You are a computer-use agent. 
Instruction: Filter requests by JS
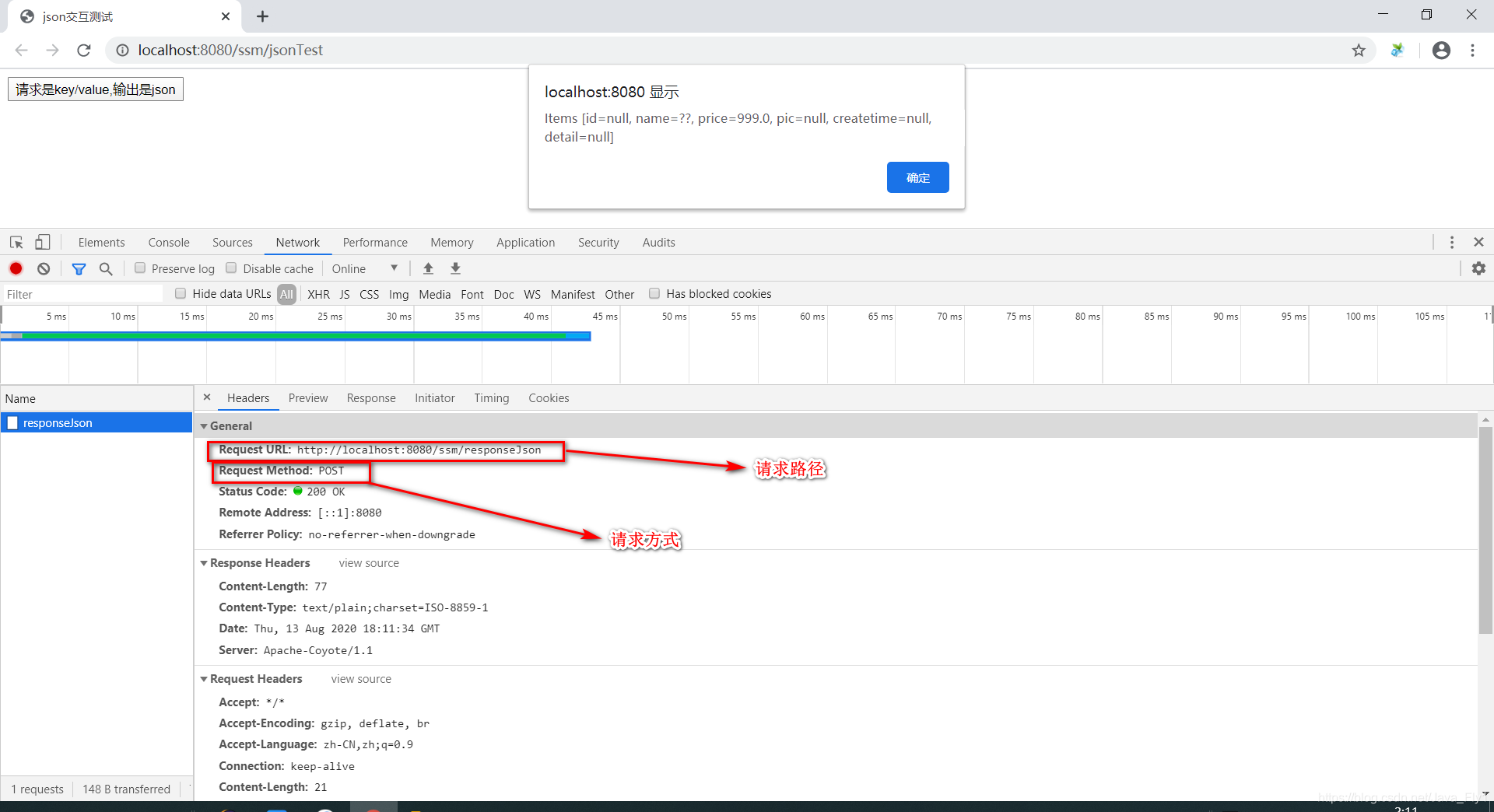pyautogui.click(x=345, y=294)
